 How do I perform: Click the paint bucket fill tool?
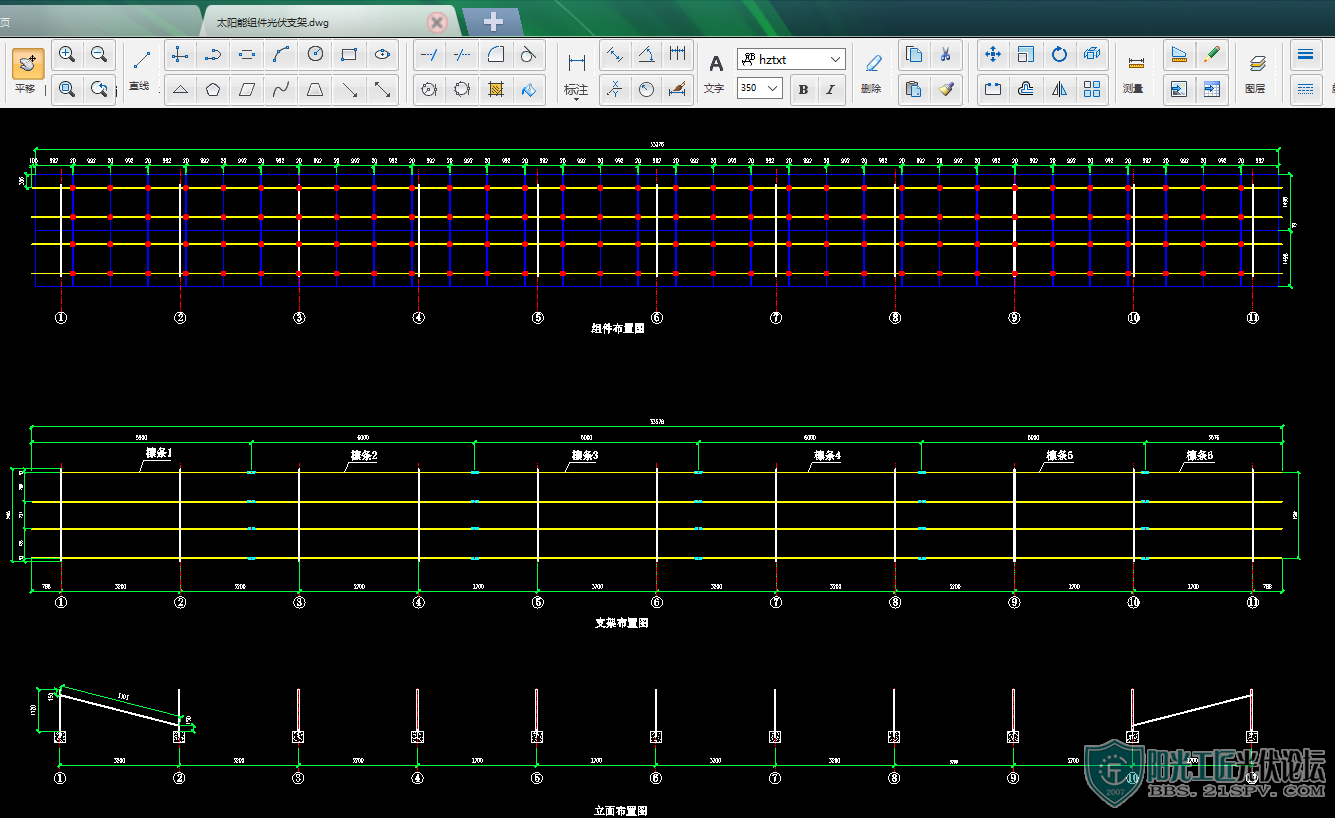(529, 90)
